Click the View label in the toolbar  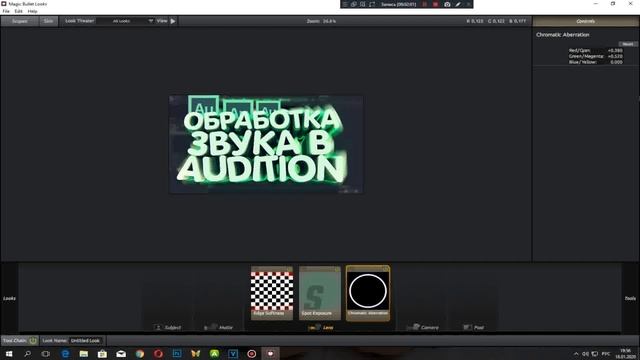162,21
